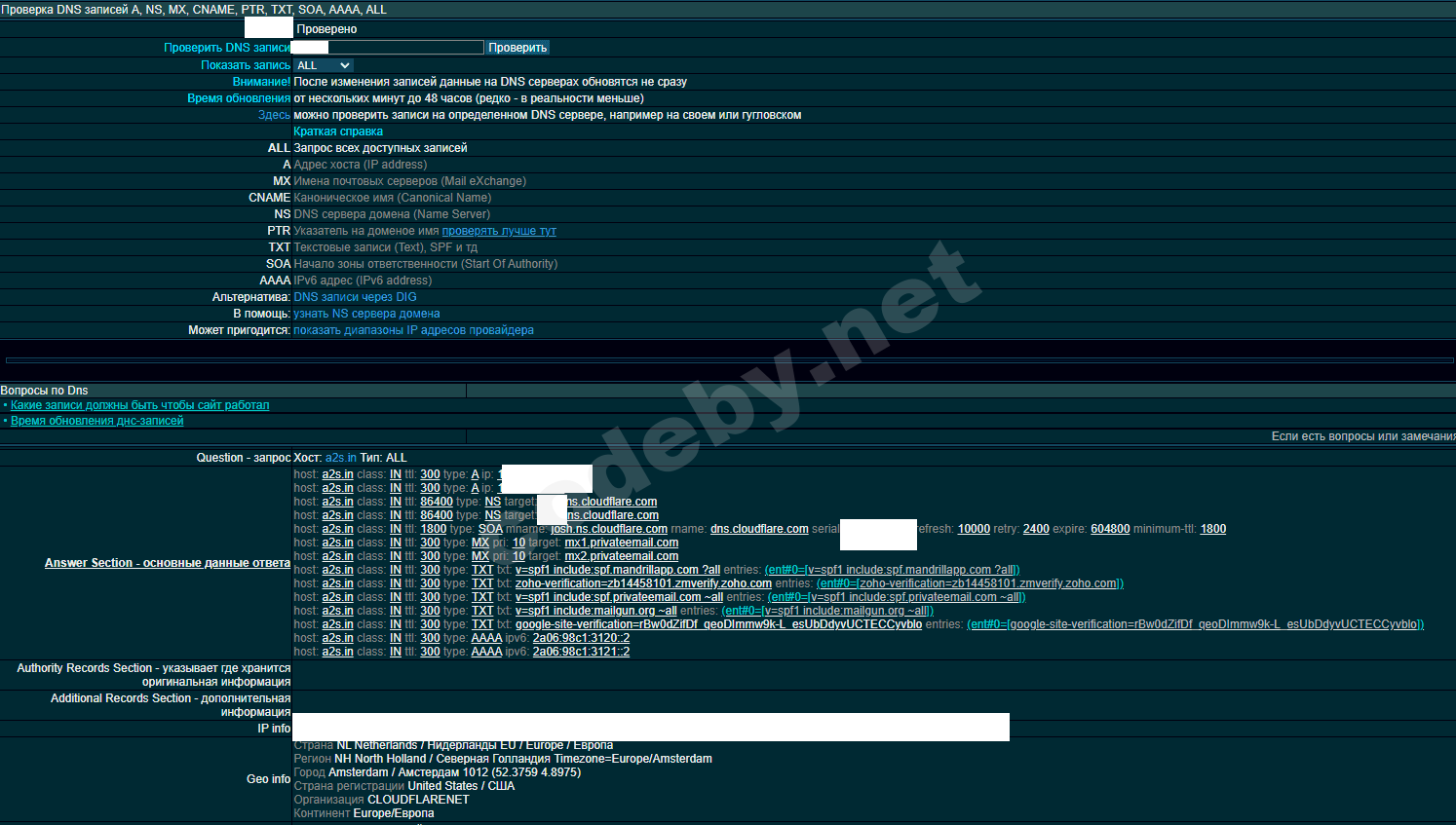Open the record type dropdown showing ALL
The width and height of the screenshot is (1456, 825).
tap(323, 65)
